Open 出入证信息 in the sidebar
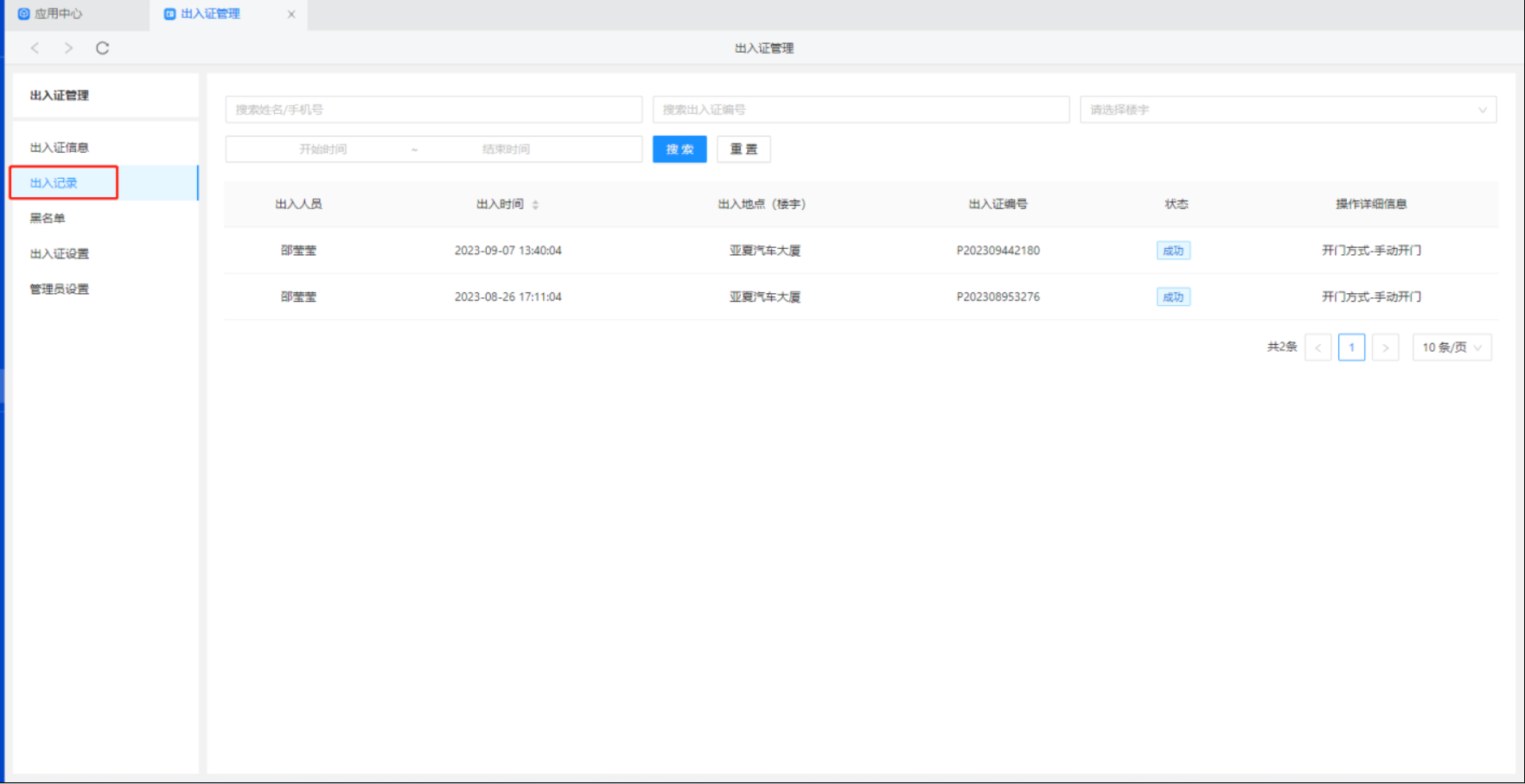The image size is (1525, 784). point(60,148)
